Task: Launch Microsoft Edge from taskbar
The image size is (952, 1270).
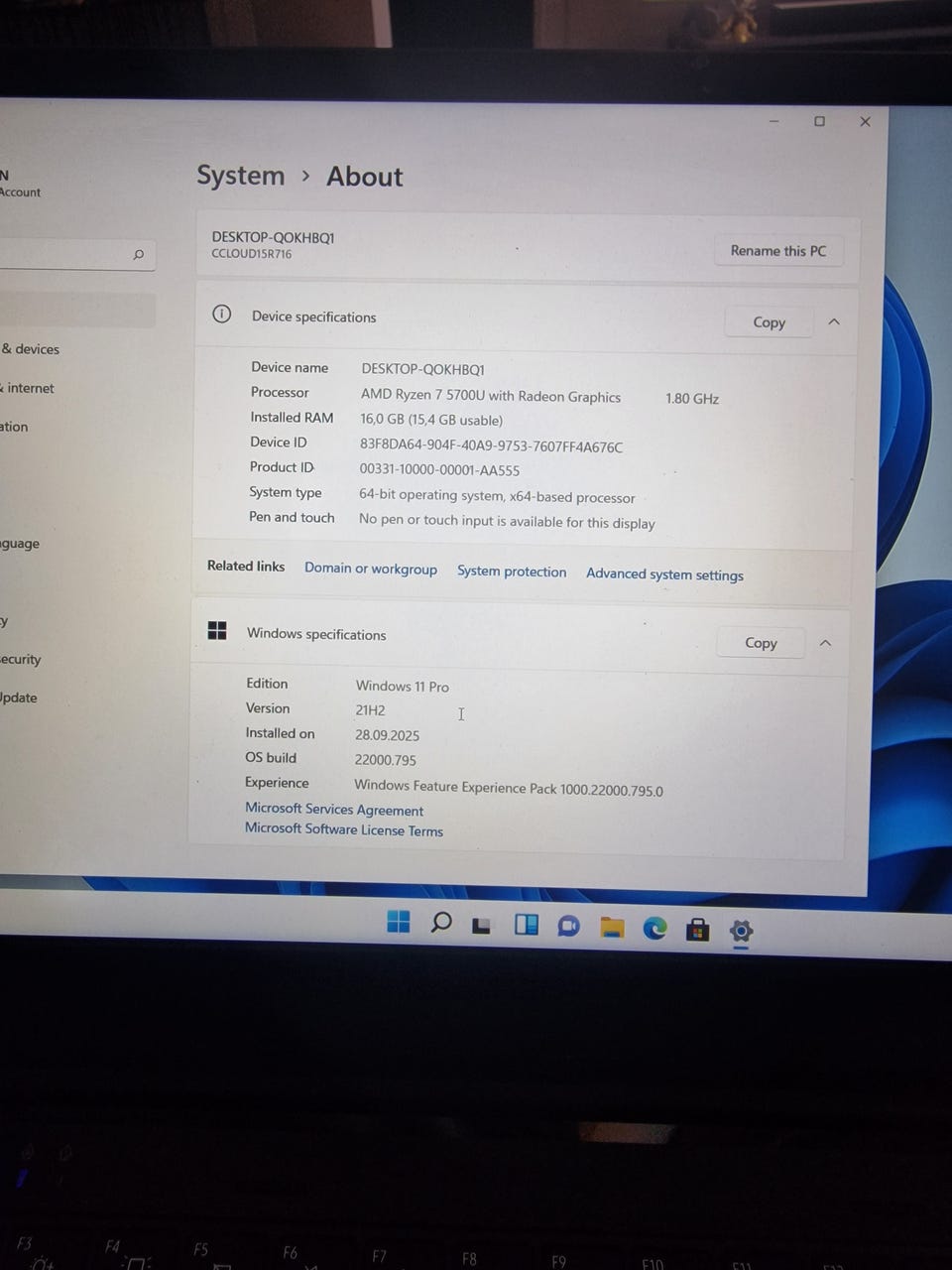Action: click(x=654, y=929)
